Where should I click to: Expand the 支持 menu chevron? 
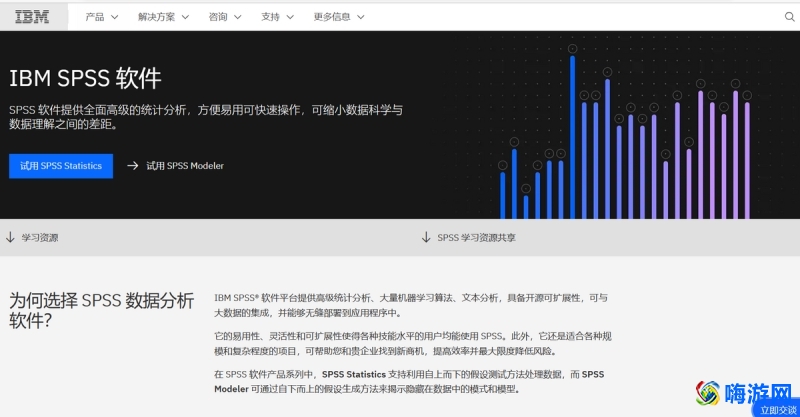point(290,17)
